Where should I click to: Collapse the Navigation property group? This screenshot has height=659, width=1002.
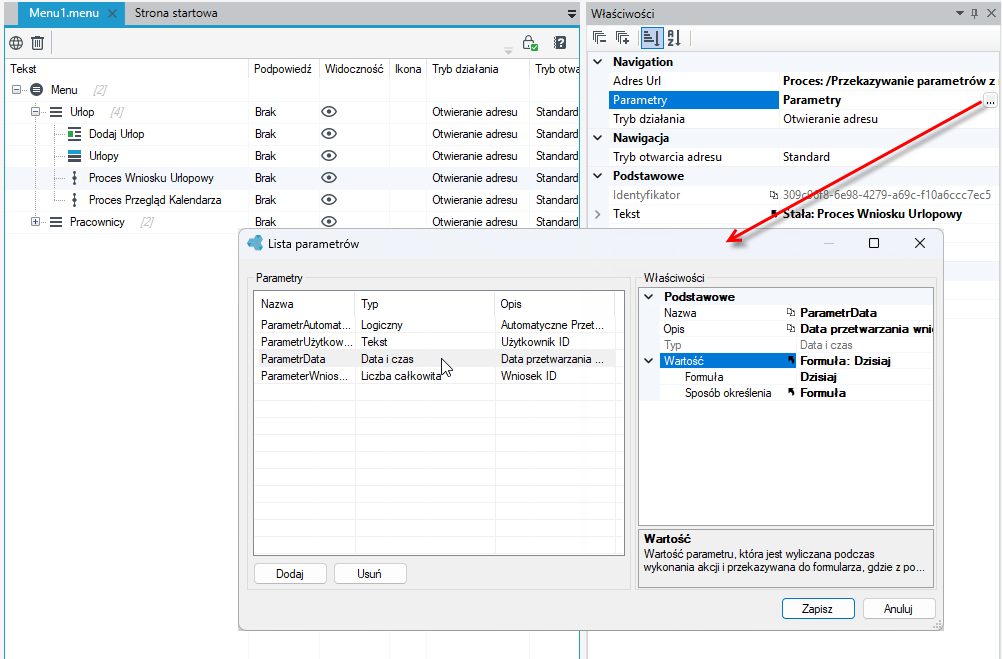[x=598, y=62]
